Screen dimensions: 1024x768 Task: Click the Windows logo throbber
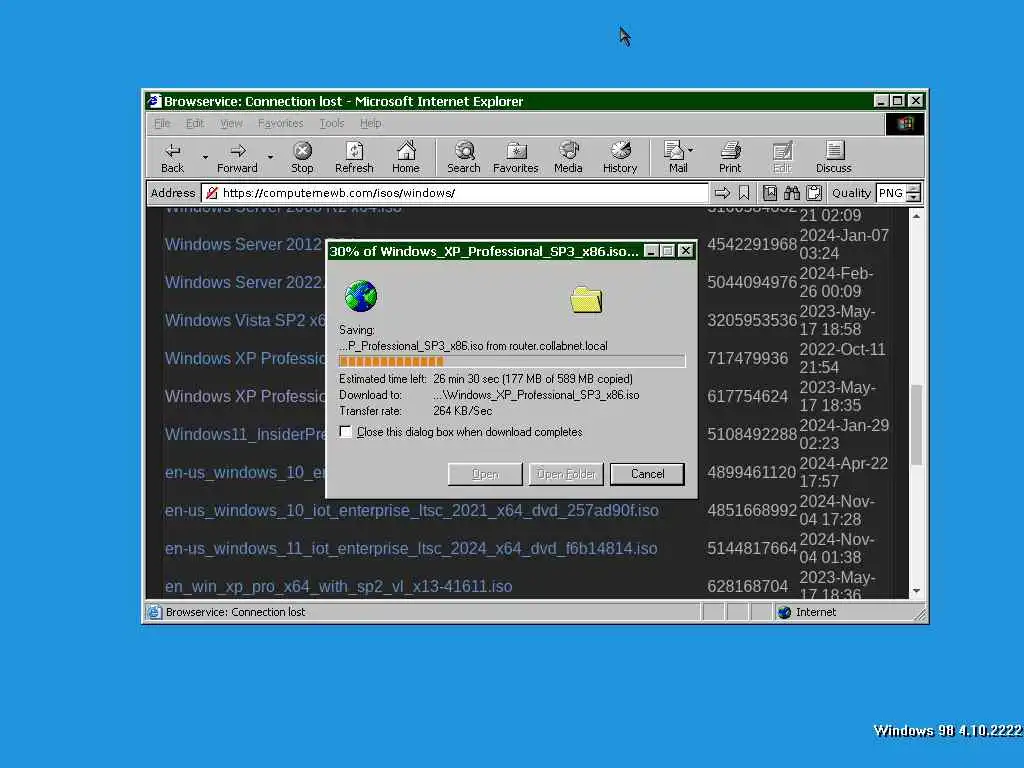pos(905,123)
